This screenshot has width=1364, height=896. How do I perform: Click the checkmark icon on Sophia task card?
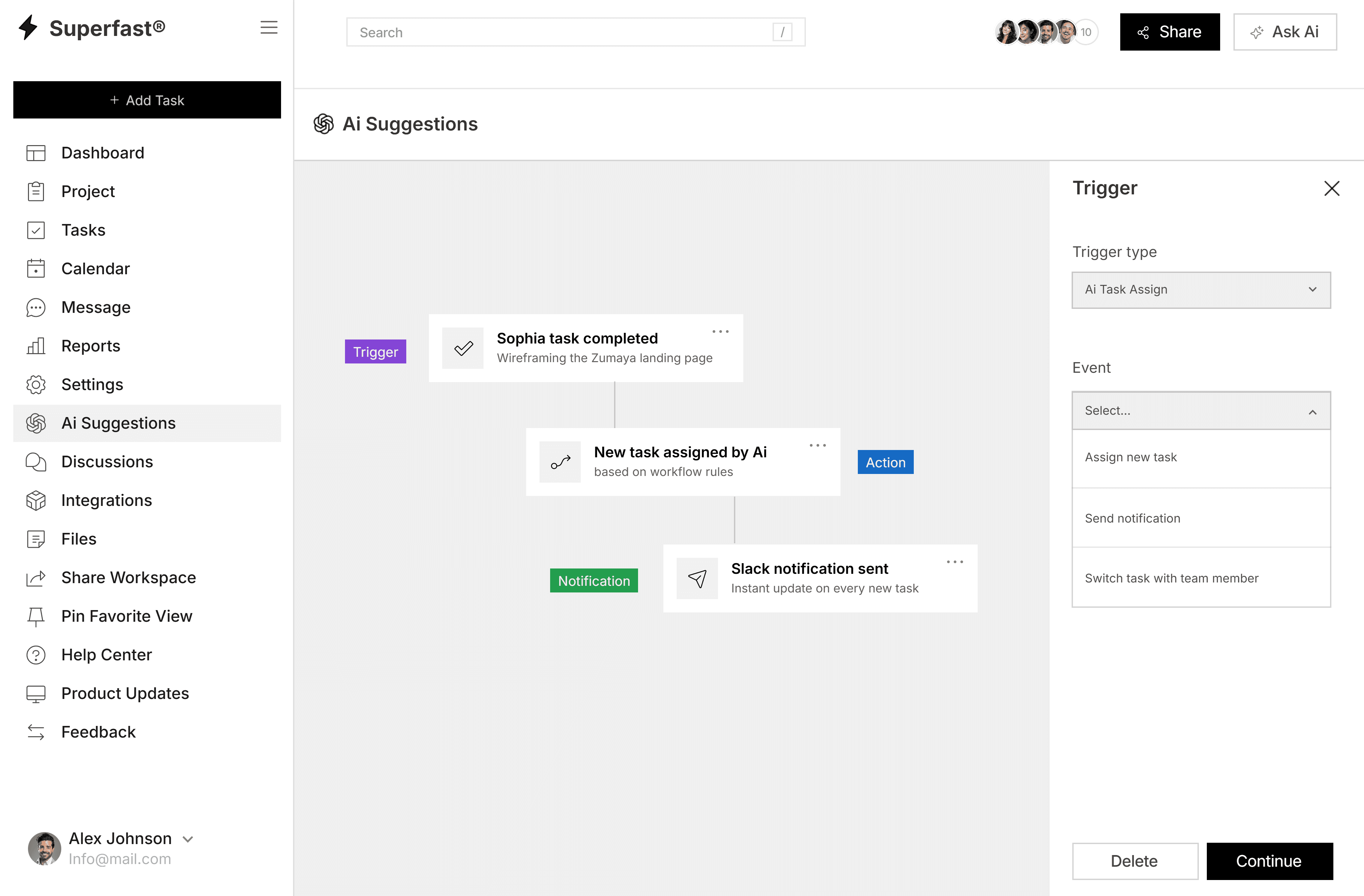click(x=463, y=348)
